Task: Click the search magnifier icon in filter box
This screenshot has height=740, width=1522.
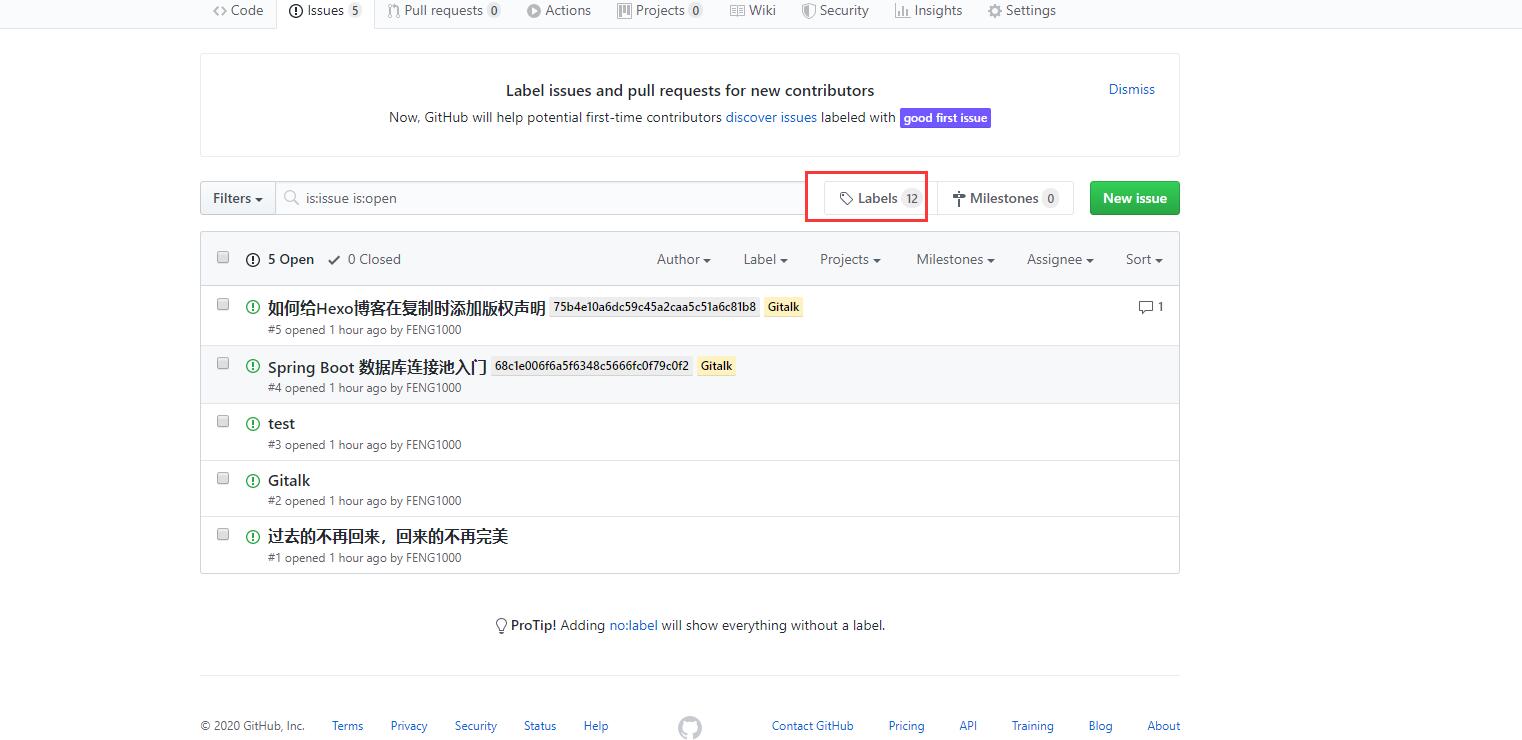Action: (291, 198)
